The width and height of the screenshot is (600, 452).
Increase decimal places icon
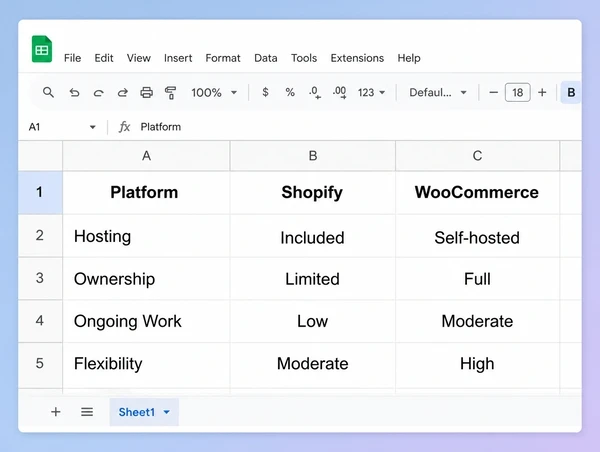click(339, 93)
